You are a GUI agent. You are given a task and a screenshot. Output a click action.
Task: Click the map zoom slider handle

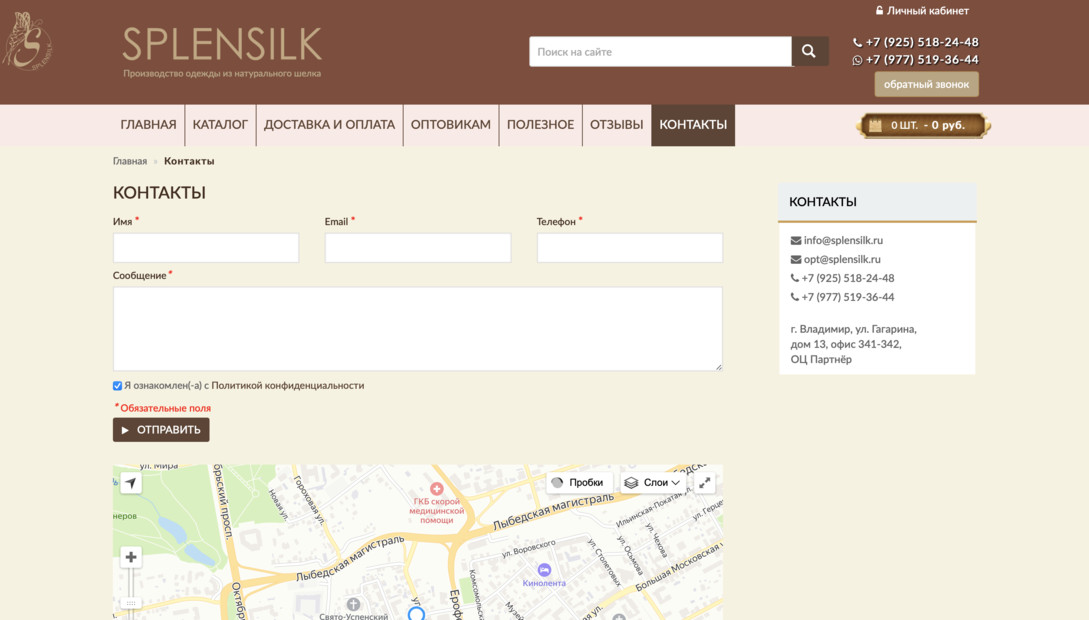tap(131, 603)
